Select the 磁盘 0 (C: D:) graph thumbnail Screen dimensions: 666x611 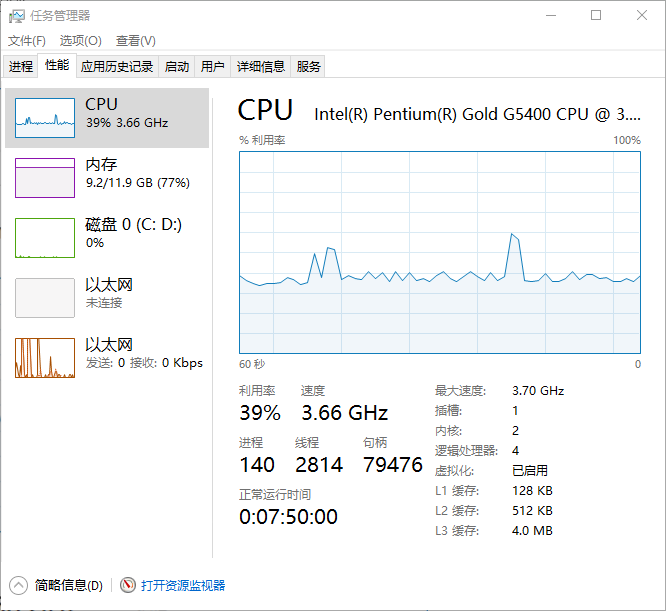(45, 238)
